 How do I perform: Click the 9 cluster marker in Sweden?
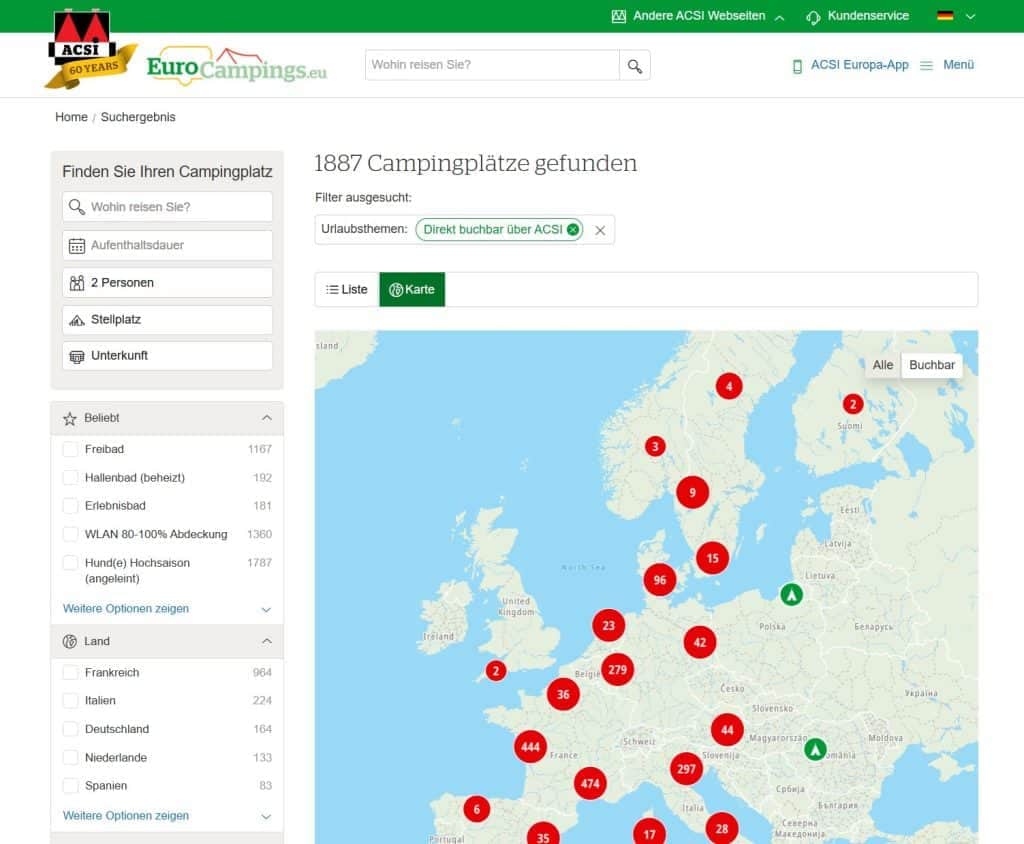click(x=692, y=493)
